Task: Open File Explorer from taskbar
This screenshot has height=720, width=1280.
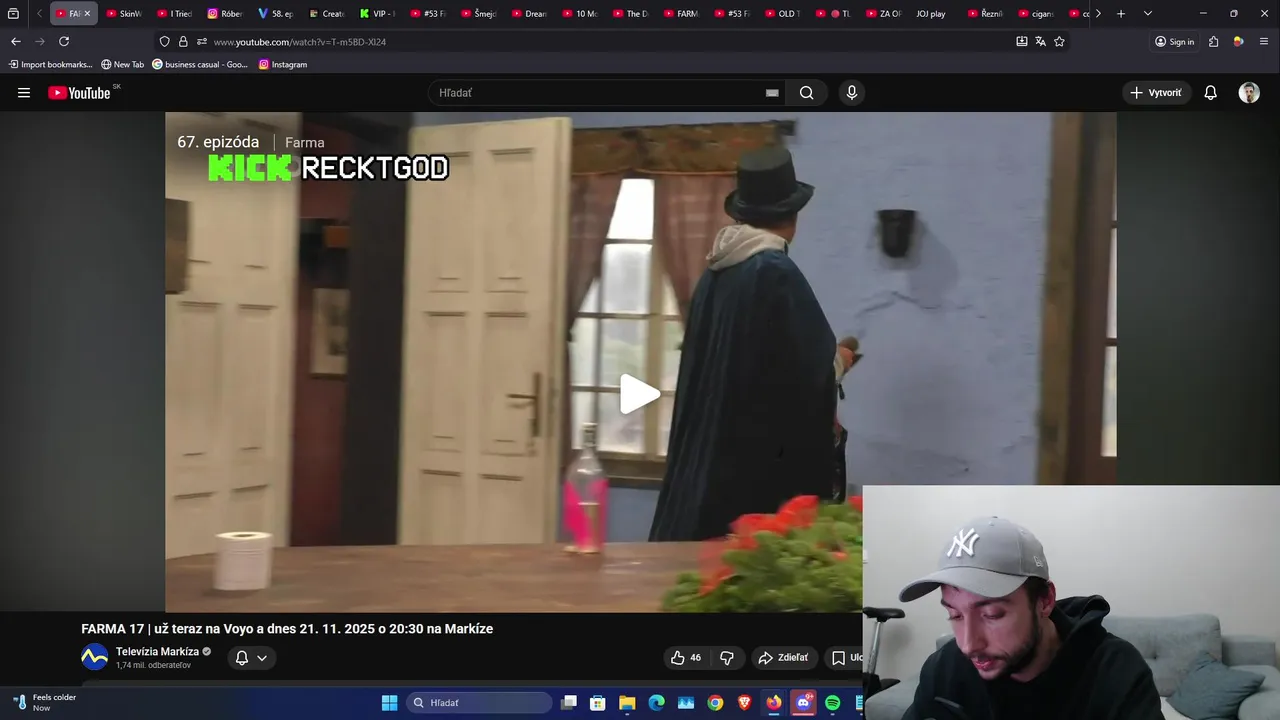Action: tap(627, 703)
